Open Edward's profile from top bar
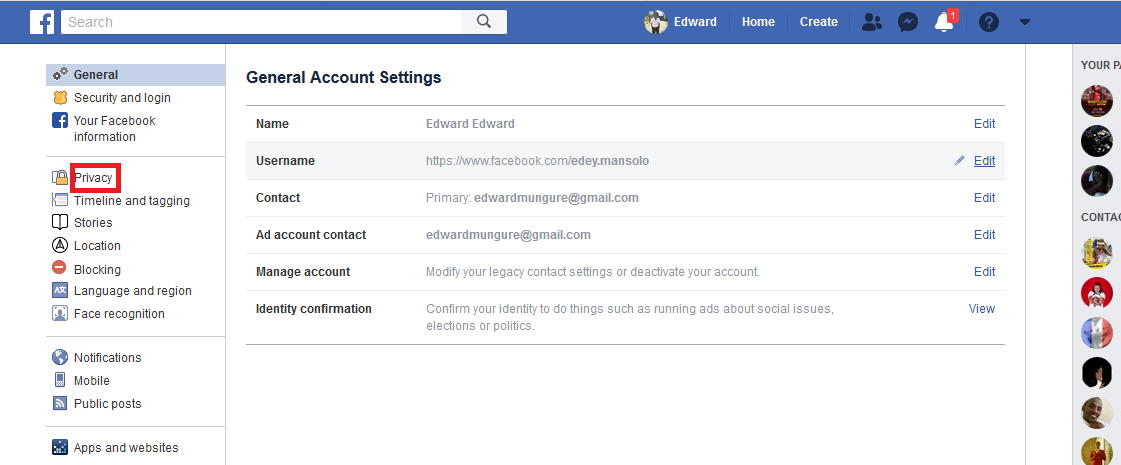1121x465 pixels. [x=681, y=22]
